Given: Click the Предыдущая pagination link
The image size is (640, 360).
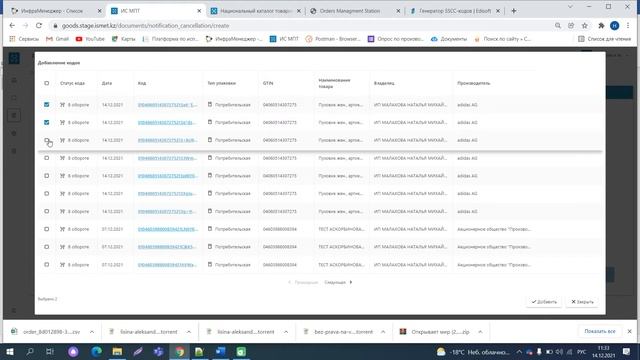Looking at the screenshot, I should [x=303, y=282].
